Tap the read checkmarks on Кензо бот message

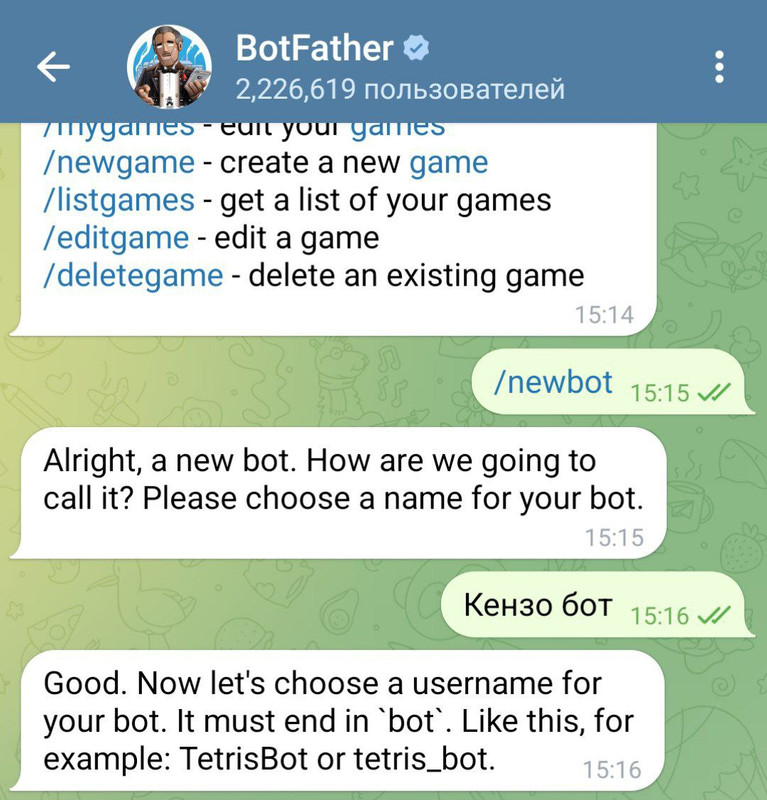[714, 615]
